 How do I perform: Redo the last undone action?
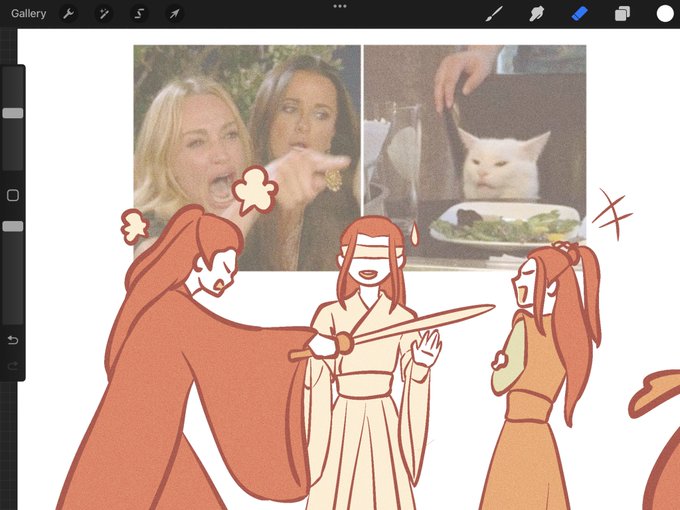pyautogui.click(x=13, y=366)
